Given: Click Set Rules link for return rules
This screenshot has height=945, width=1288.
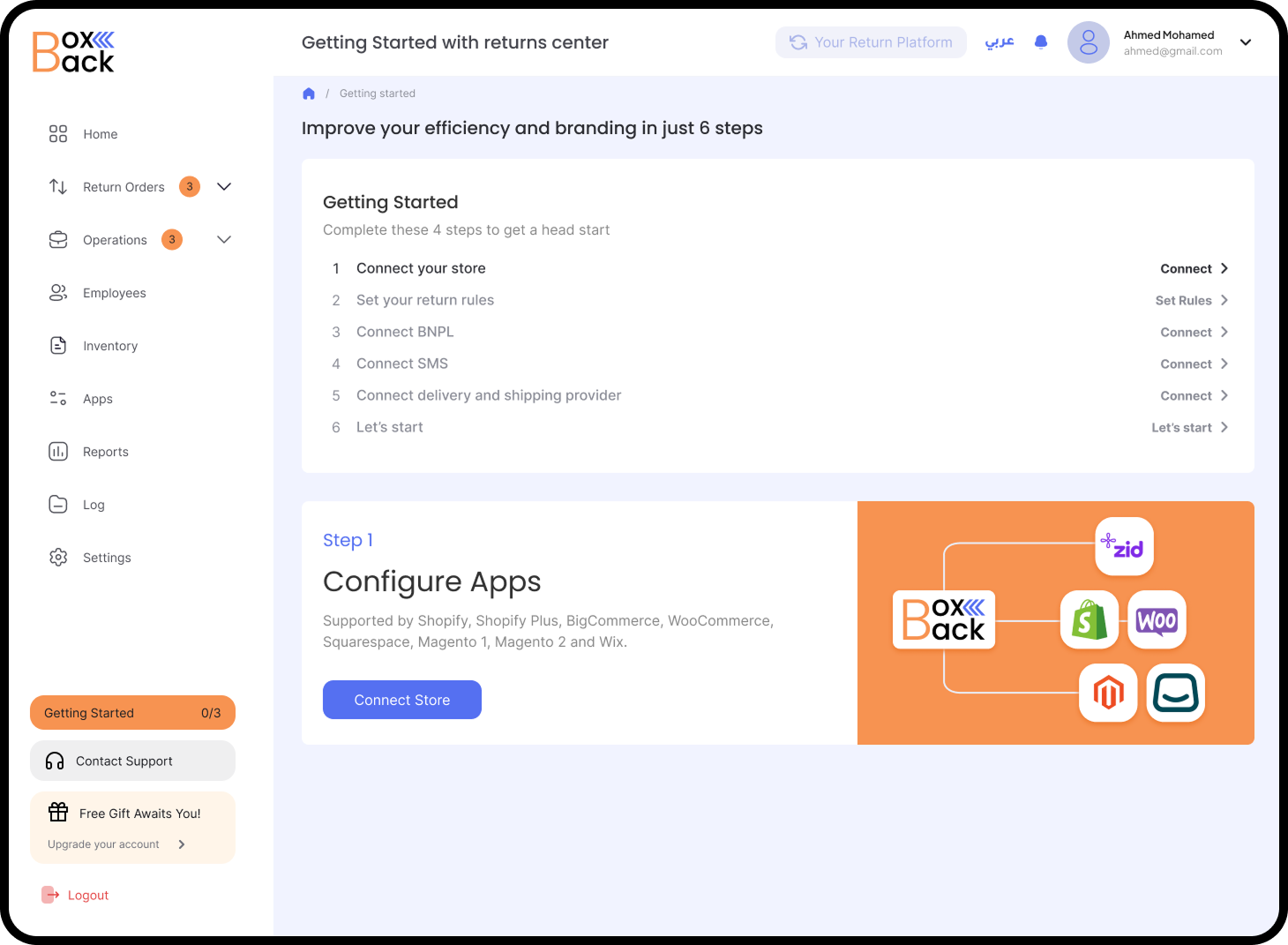Looking at the screenshot, I should (x=1191, y=301).
